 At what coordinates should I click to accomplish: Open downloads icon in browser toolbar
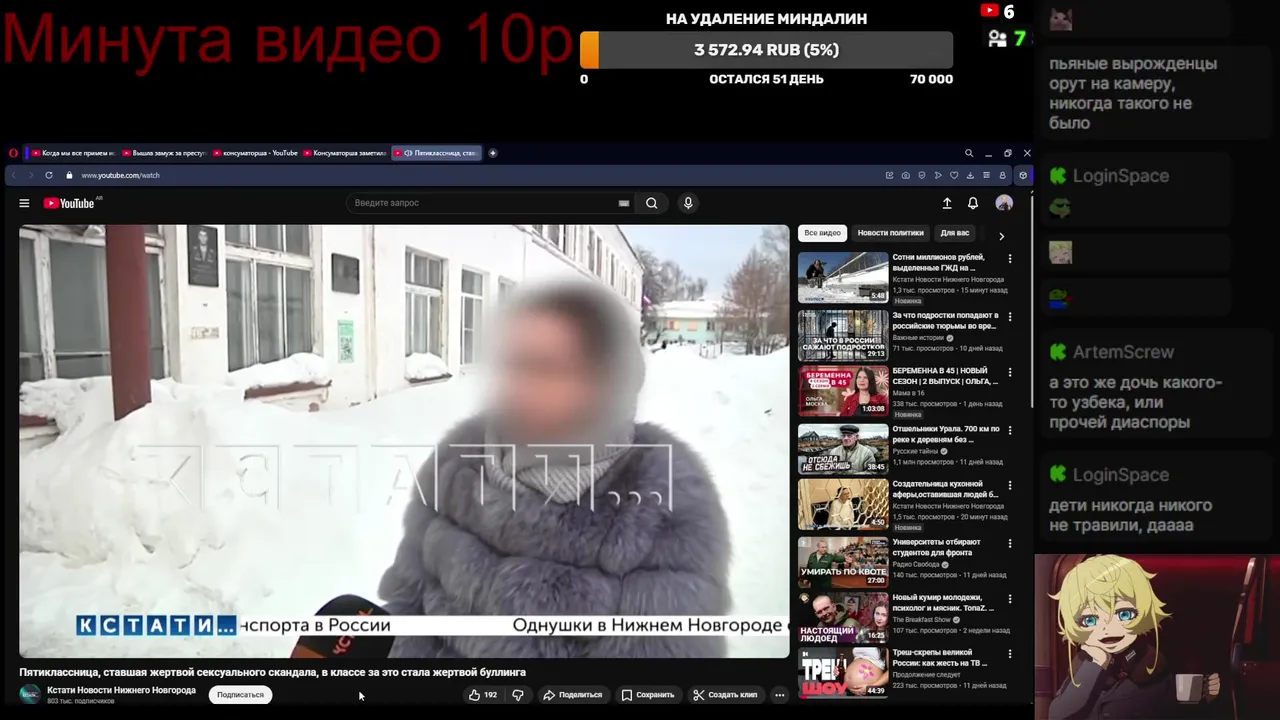pos(970,175)
